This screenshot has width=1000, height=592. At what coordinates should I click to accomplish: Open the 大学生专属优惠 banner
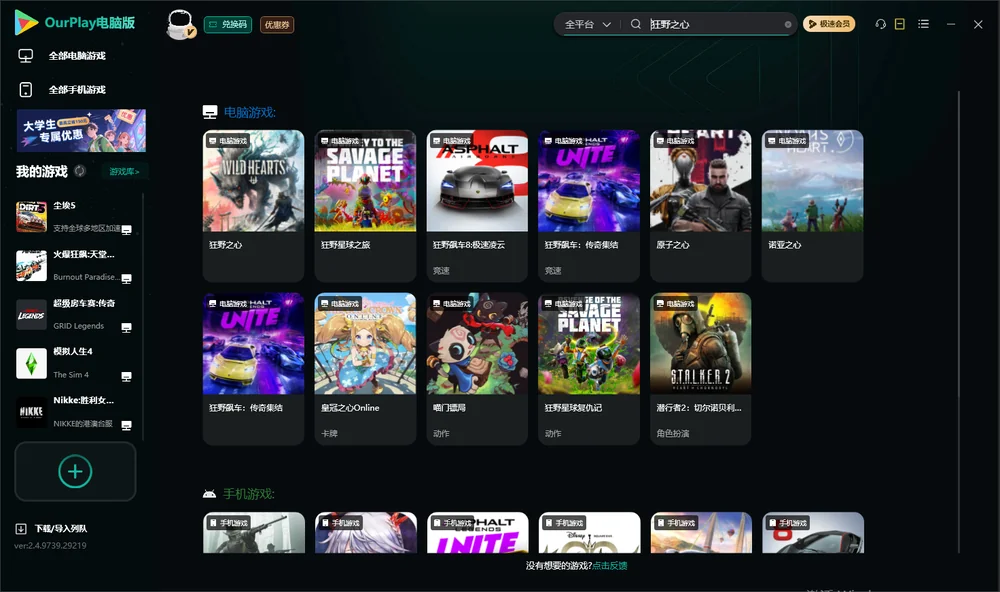(x=81, y=130)
